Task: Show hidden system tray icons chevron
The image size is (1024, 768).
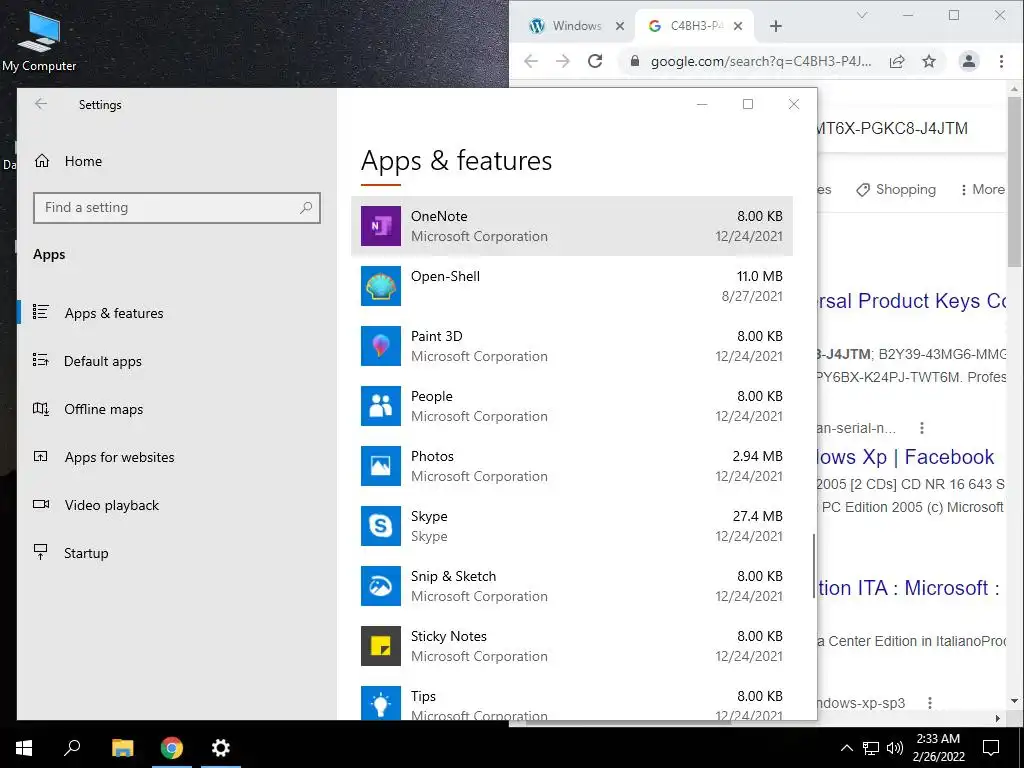Action: tap(846, 748)
